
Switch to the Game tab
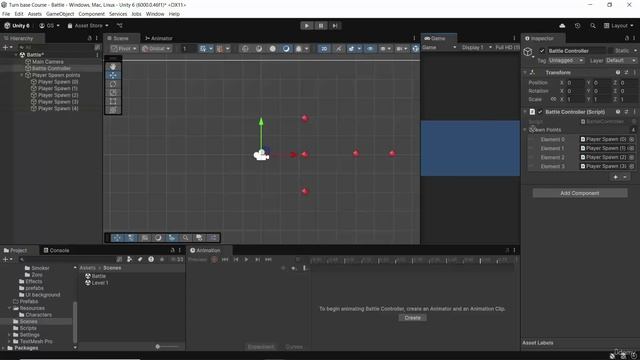[438, 38]
